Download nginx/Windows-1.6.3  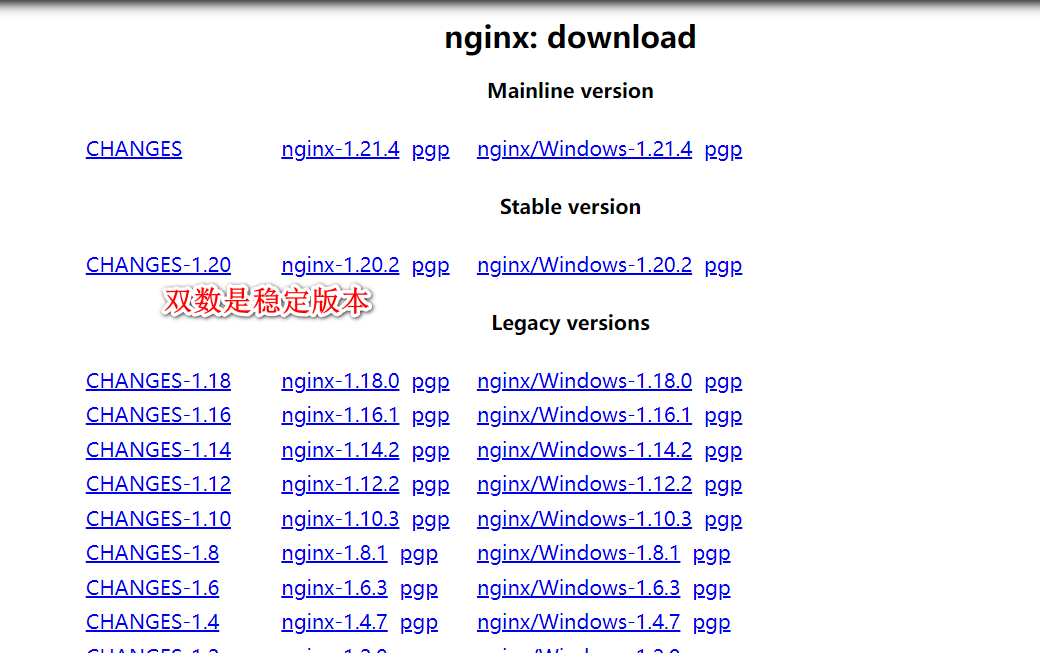coord(578,588)
